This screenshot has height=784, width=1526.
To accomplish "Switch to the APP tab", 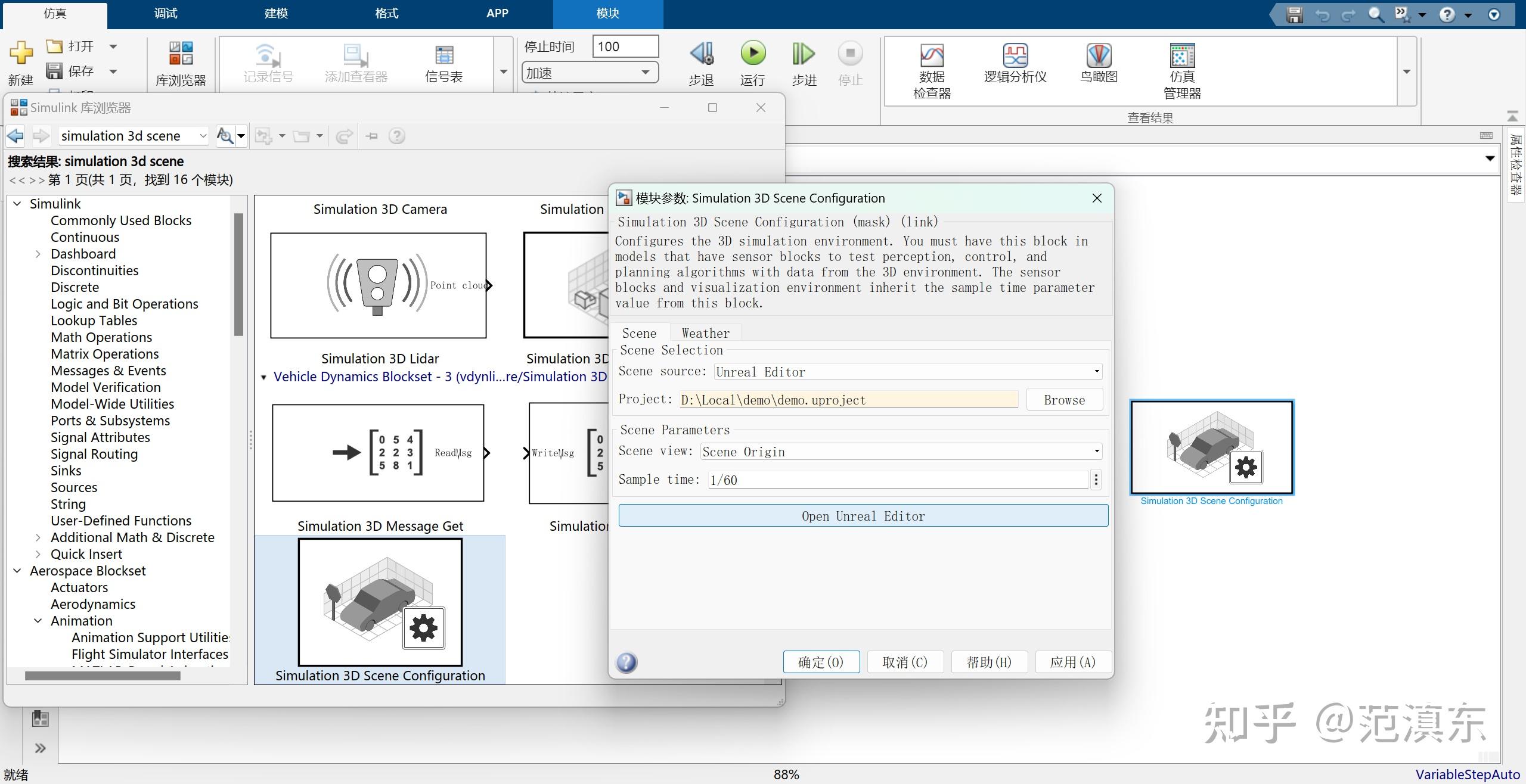I will (x=497, y=14).
